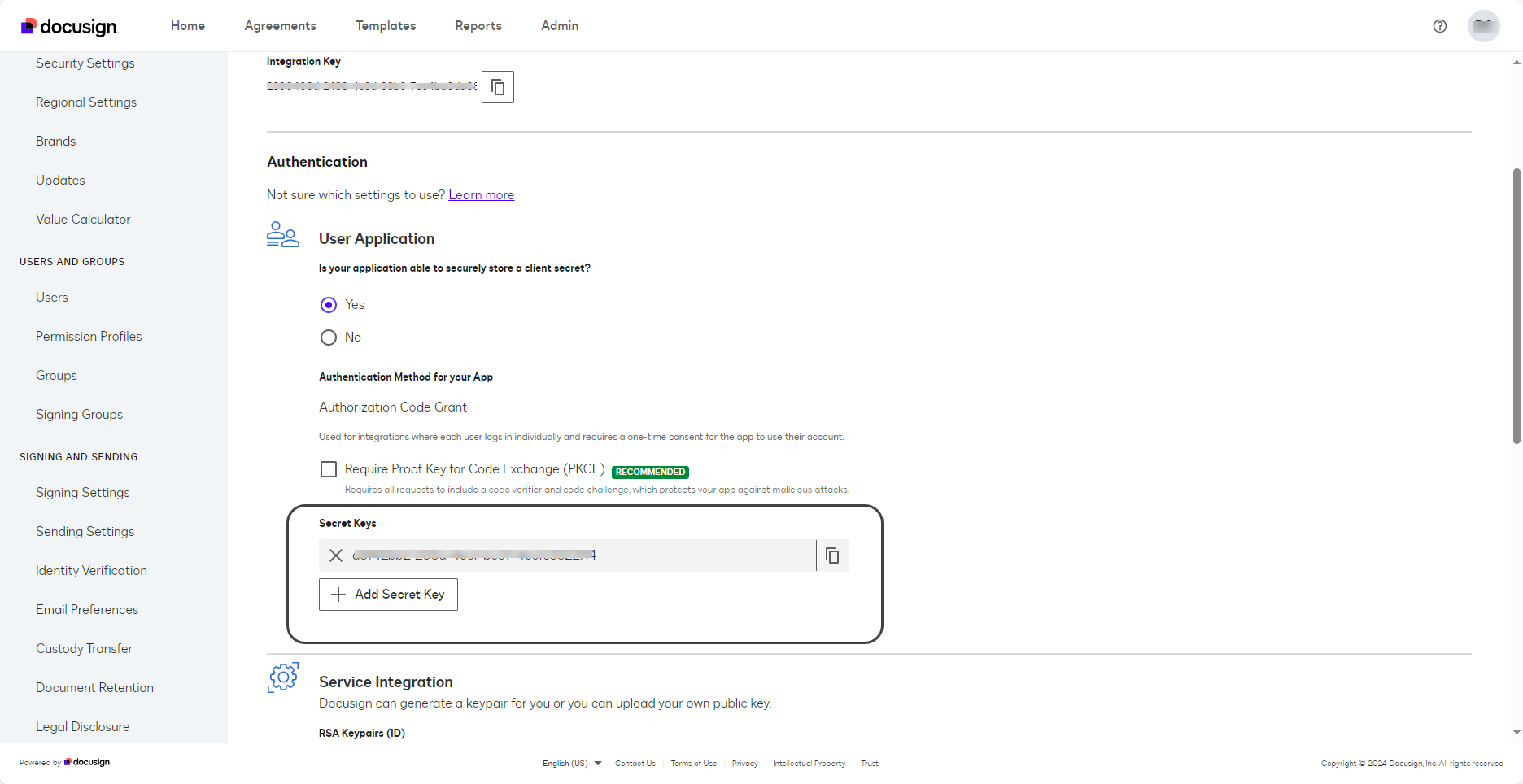Open Brands in sidebar
The height and width of the screenshot is (784, 1523).
55,142
